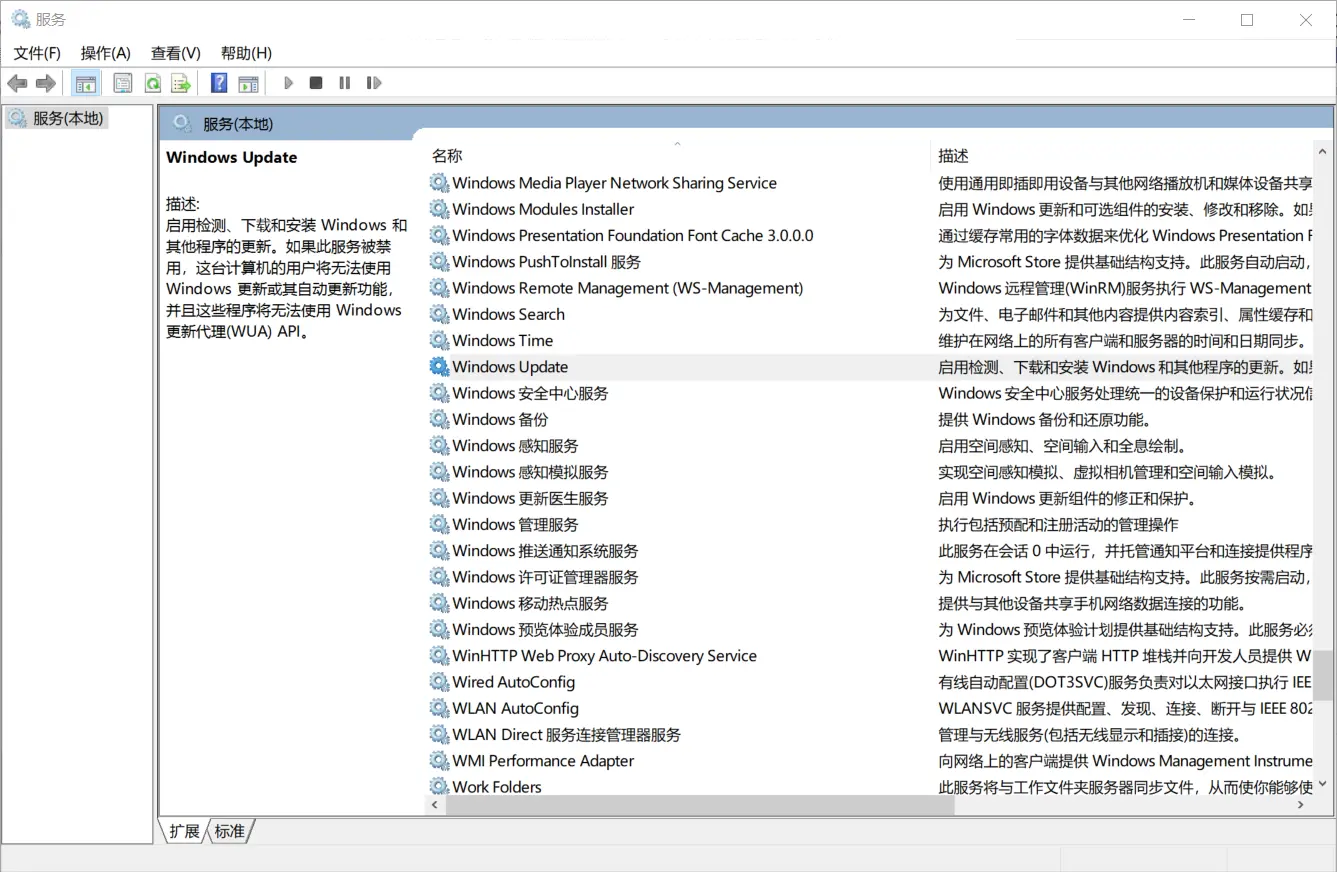Viewport: 1337px width, 872px height.
Task: Select Windows 感知模拟服务 row
Action: point(869,472)
